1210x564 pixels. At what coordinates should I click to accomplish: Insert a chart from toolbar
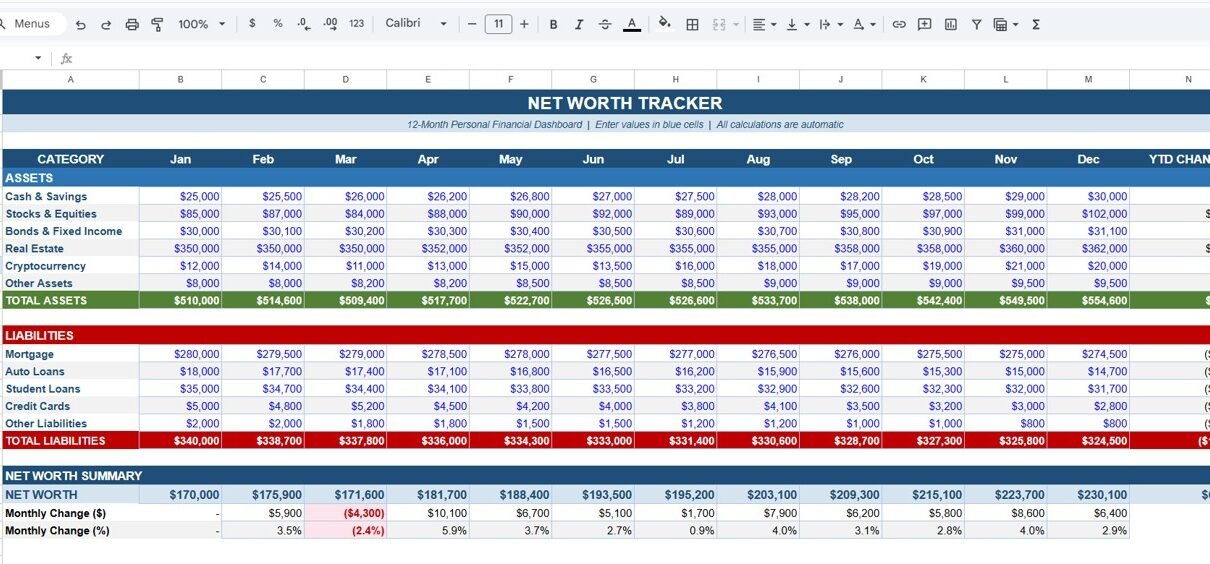(950, 24)
